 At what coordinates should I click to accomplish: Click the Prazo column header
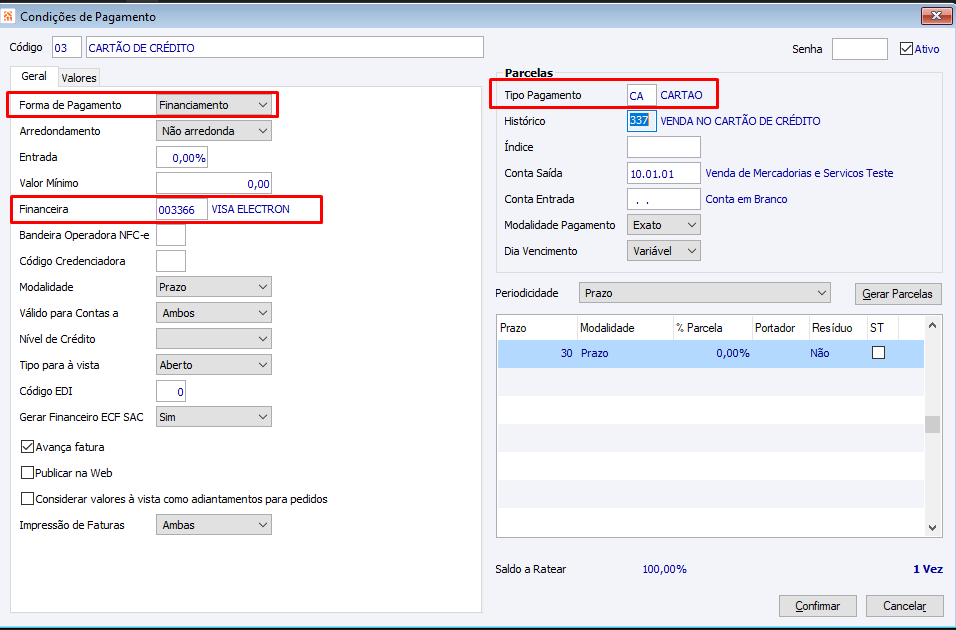(x=537, y=328)
